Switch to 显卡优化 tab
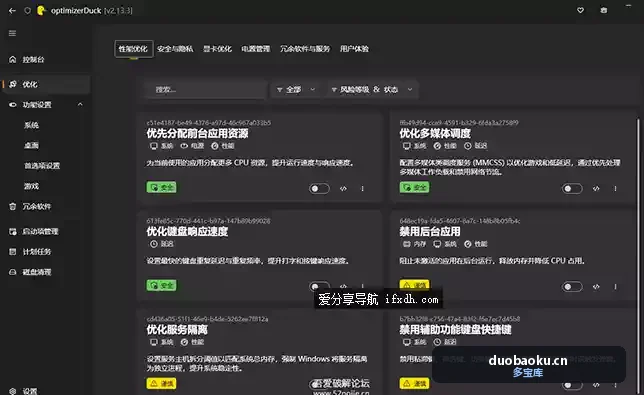This screenshot has height=395, width=644. (x=217, y=49)
